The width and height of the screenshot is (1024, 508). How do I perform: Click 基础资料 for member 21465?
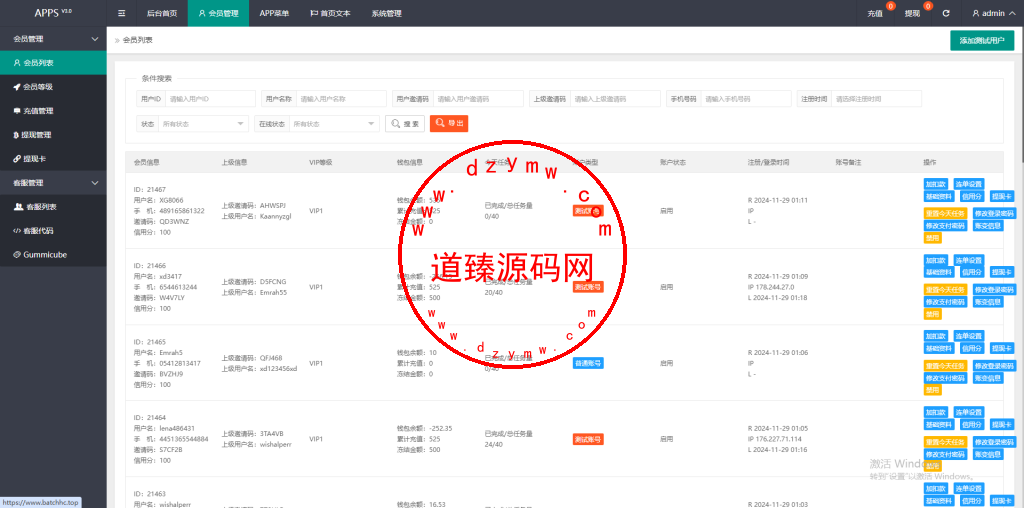[x=938, y=349]
